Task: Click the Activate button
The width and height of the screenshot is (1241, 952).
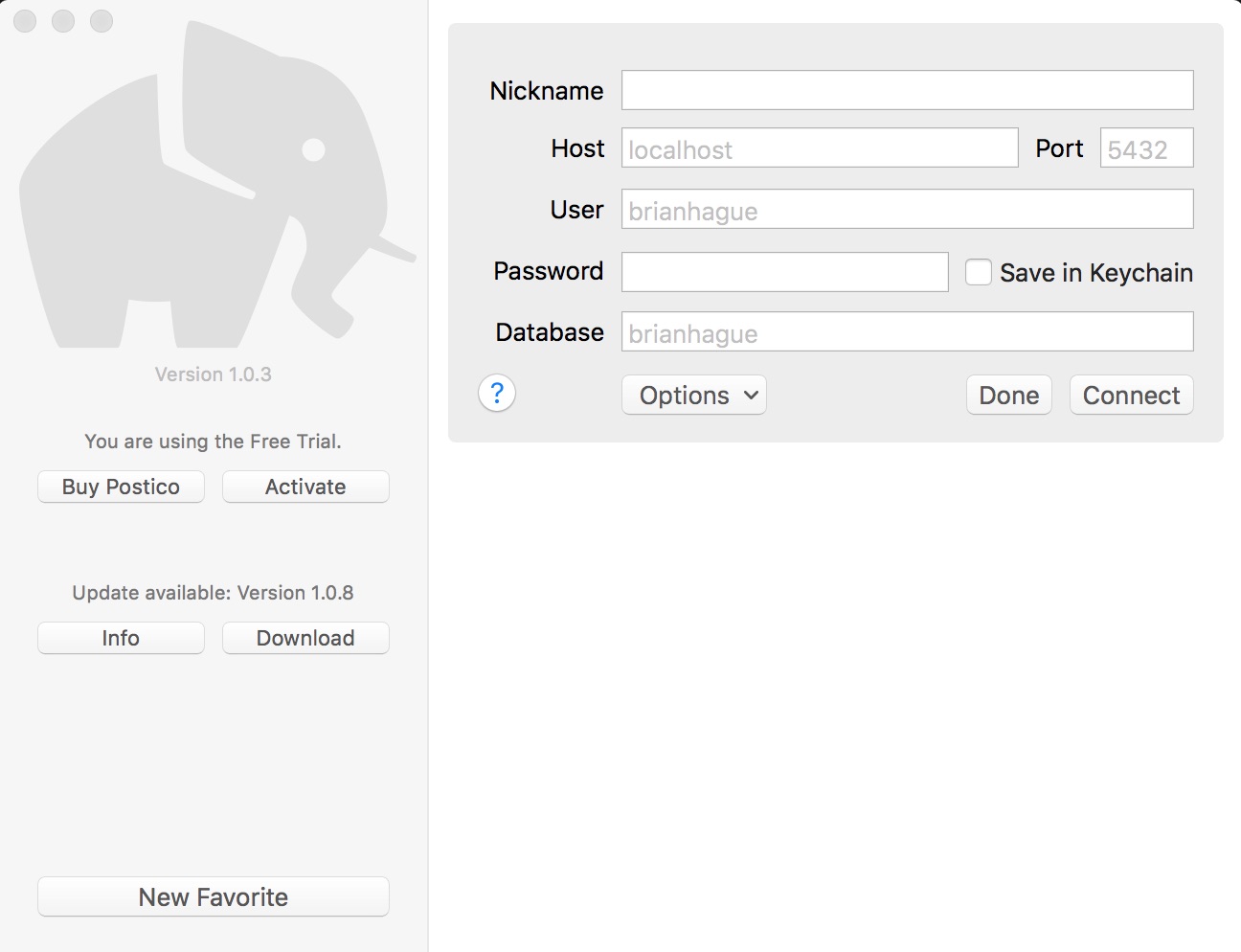Action: tap(305, 487)
